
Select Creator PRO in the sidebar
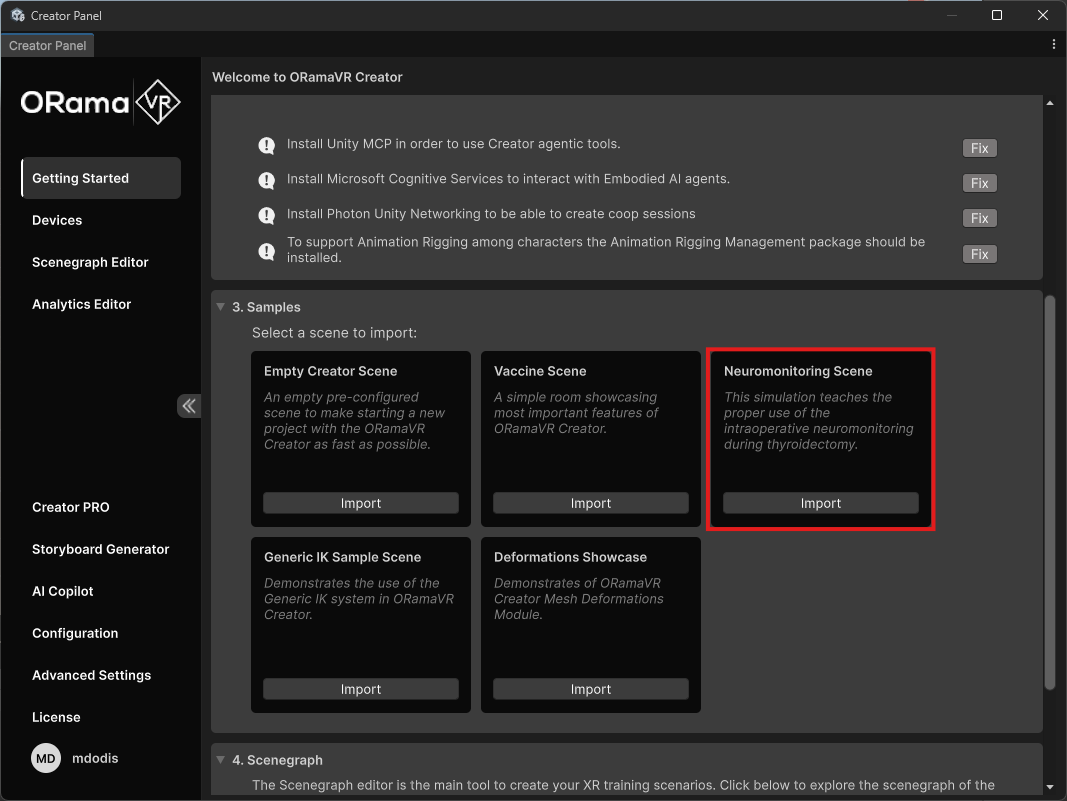[x=71, y=507]
